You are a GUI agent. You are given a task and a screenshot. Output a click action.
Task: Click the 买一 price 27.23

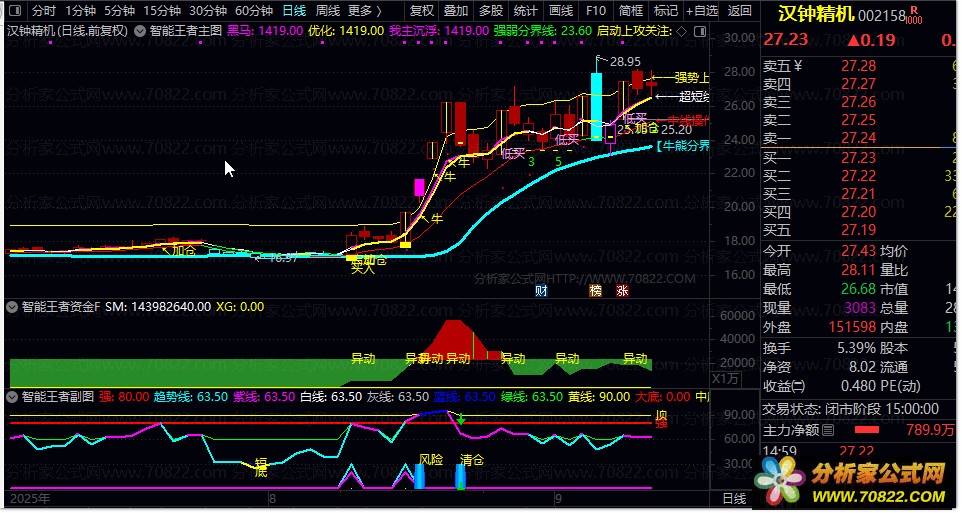858,159
